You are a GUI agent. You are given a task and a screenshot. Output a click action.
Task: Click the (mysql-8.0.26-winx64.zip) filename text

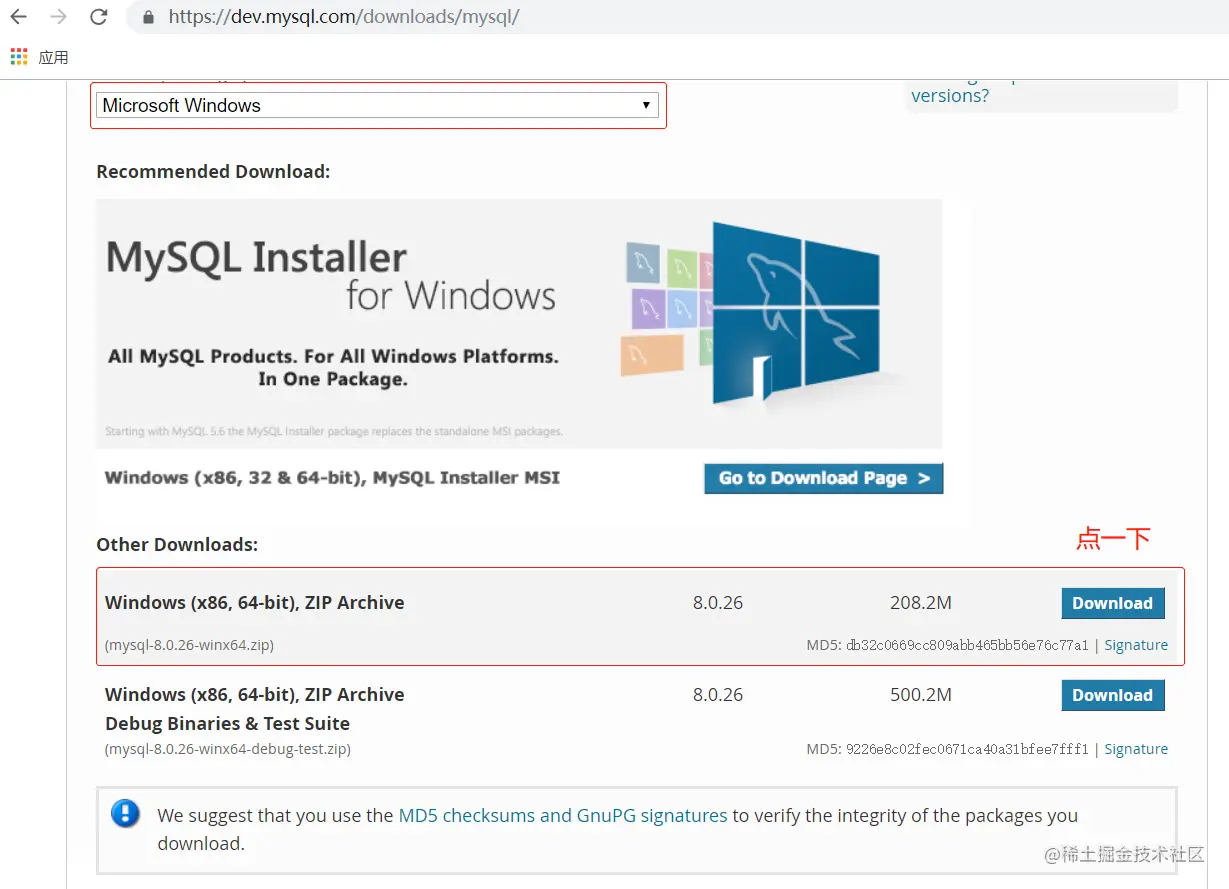tap(189, 645)
